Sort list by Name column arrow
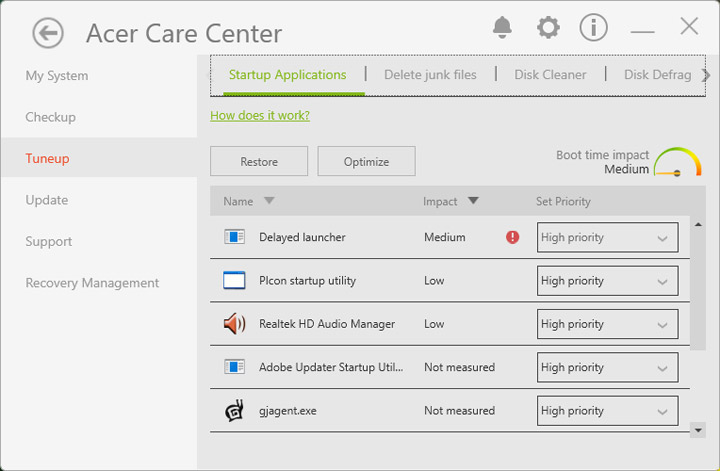This screenshot has height=471, width=720. 268,201
